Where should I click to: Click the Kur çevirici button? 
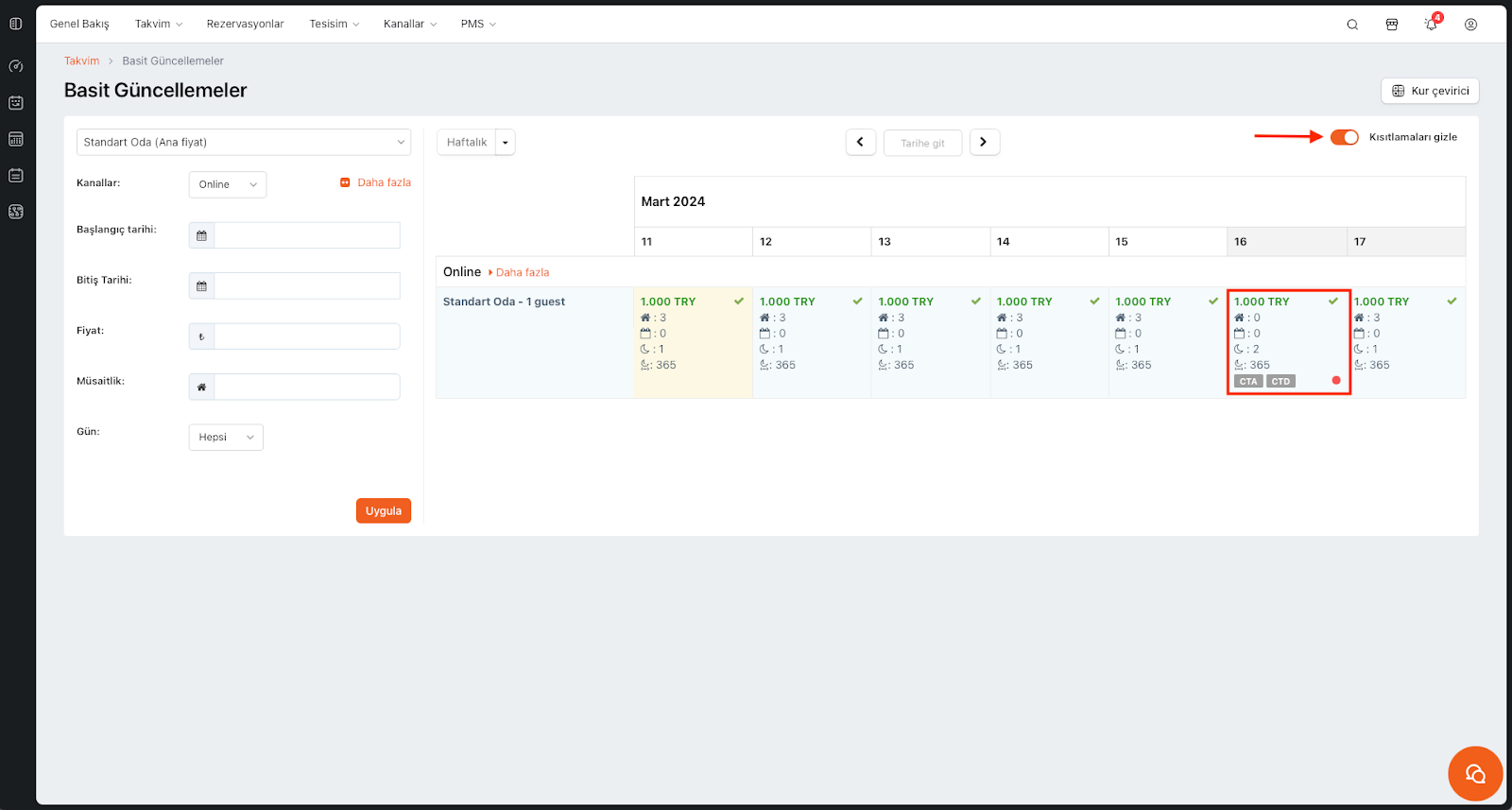(x=1430, y=91)
